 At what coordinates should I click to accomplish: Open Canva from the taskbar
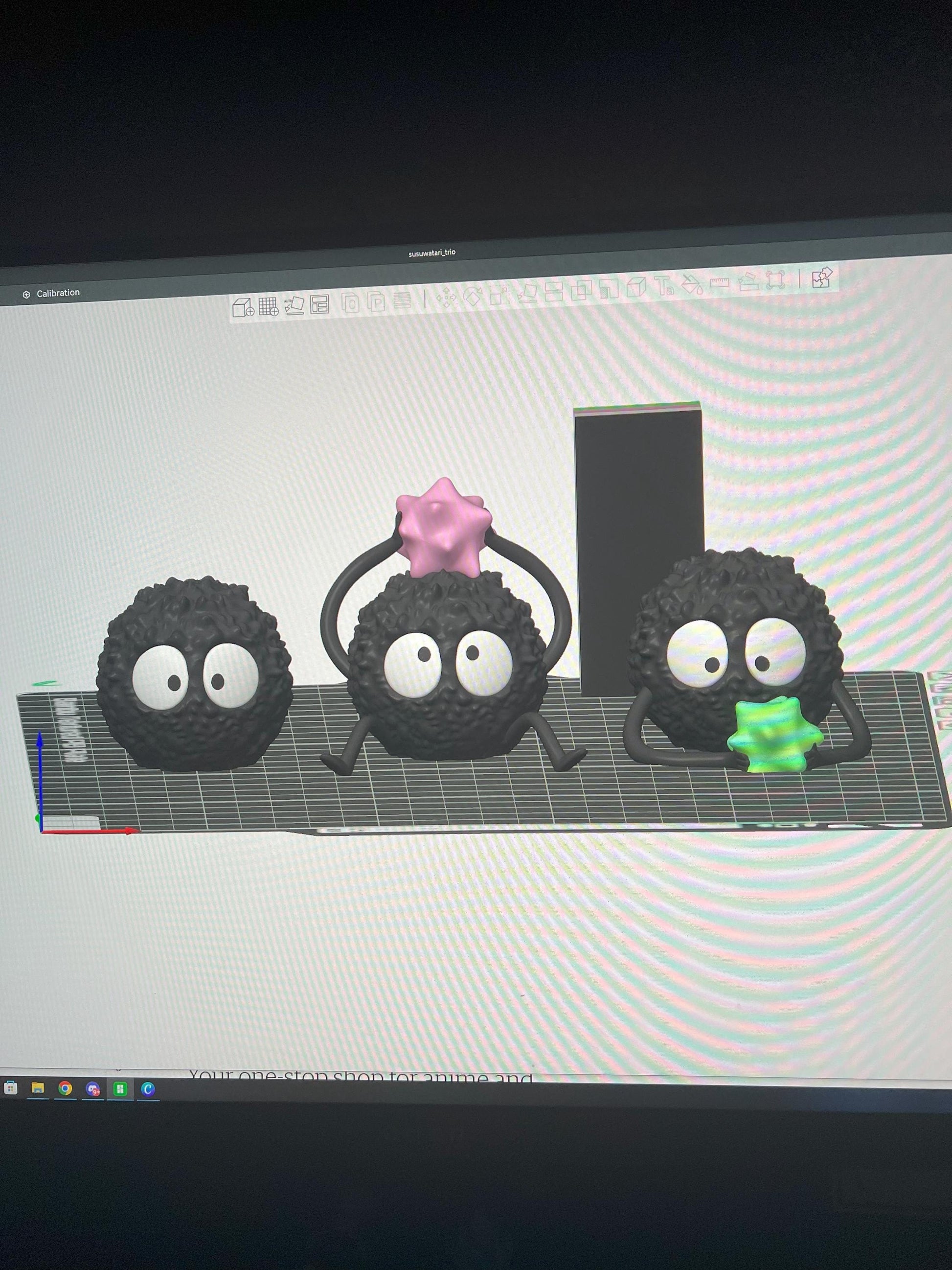pos(148,1088)
